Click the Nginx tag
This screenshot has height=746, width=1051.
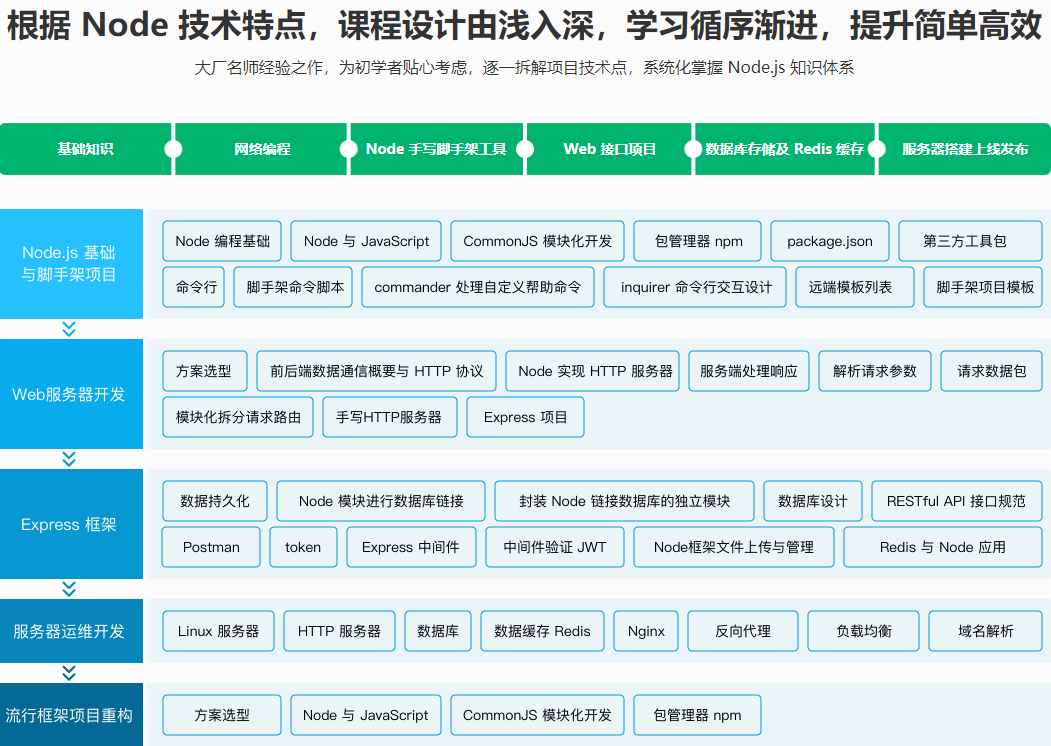tap(646, 631)
